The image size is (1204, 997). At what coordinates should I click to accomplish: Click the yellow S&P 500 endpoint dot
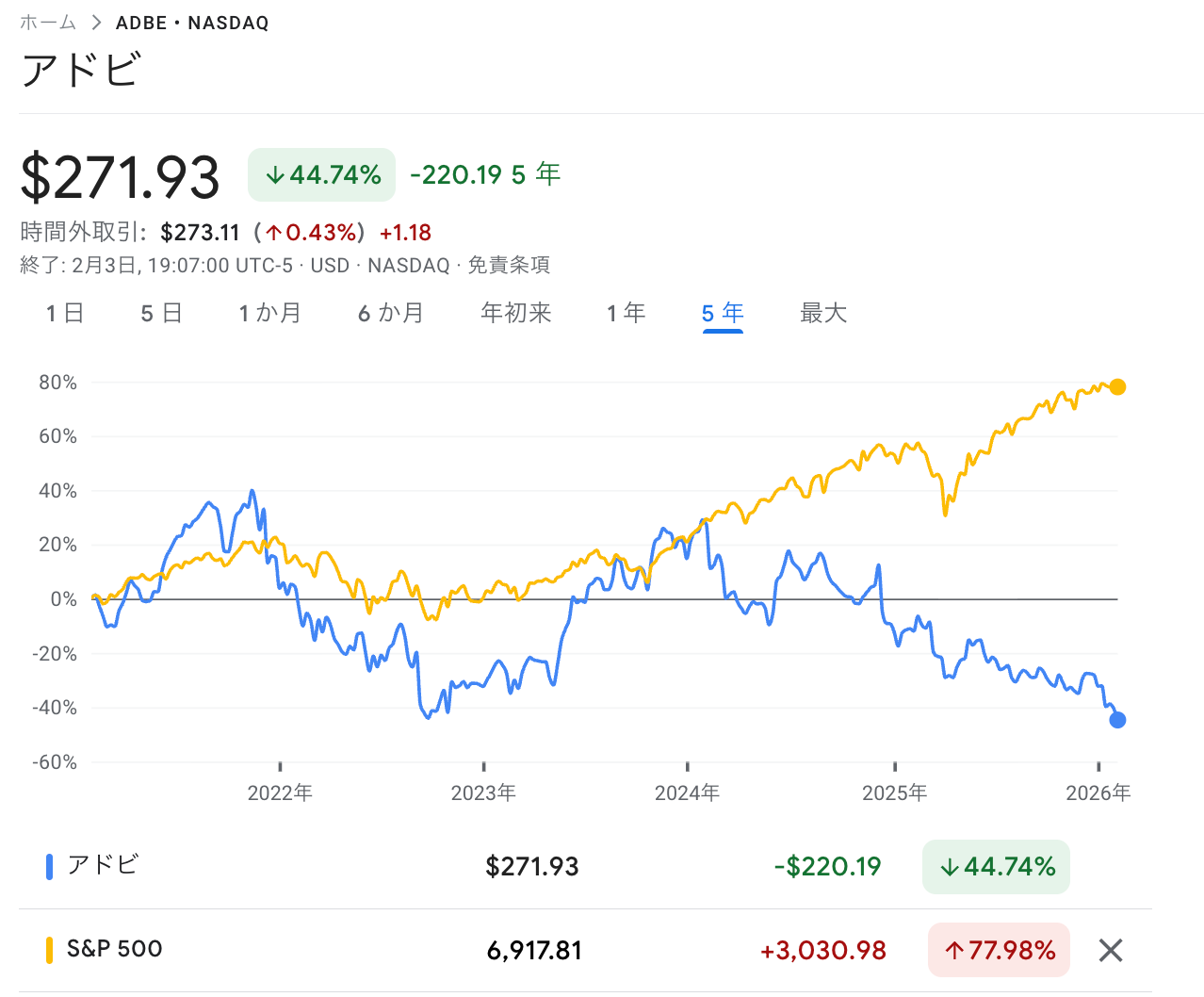[x=1117, y=386]
